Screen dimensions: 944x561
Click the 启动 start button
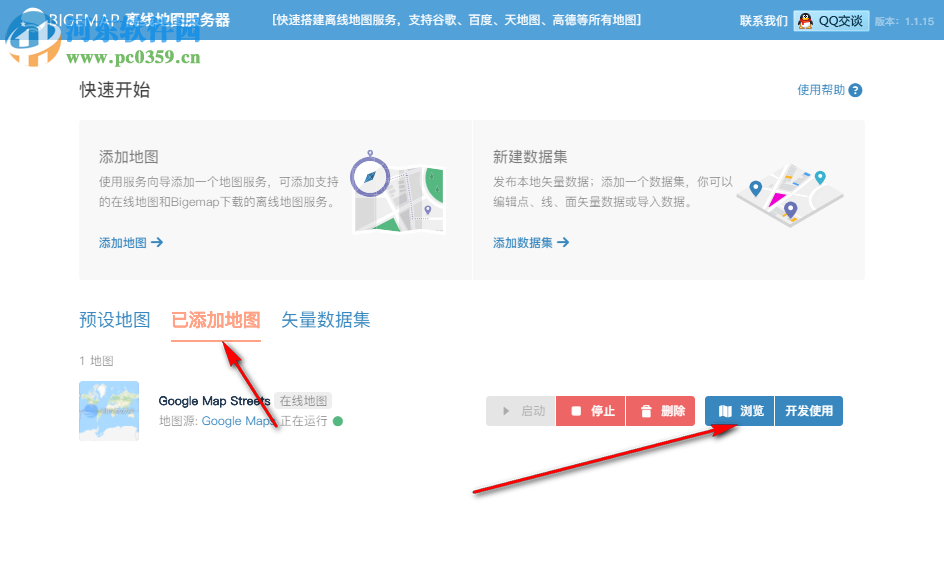[x=521, y=411]
